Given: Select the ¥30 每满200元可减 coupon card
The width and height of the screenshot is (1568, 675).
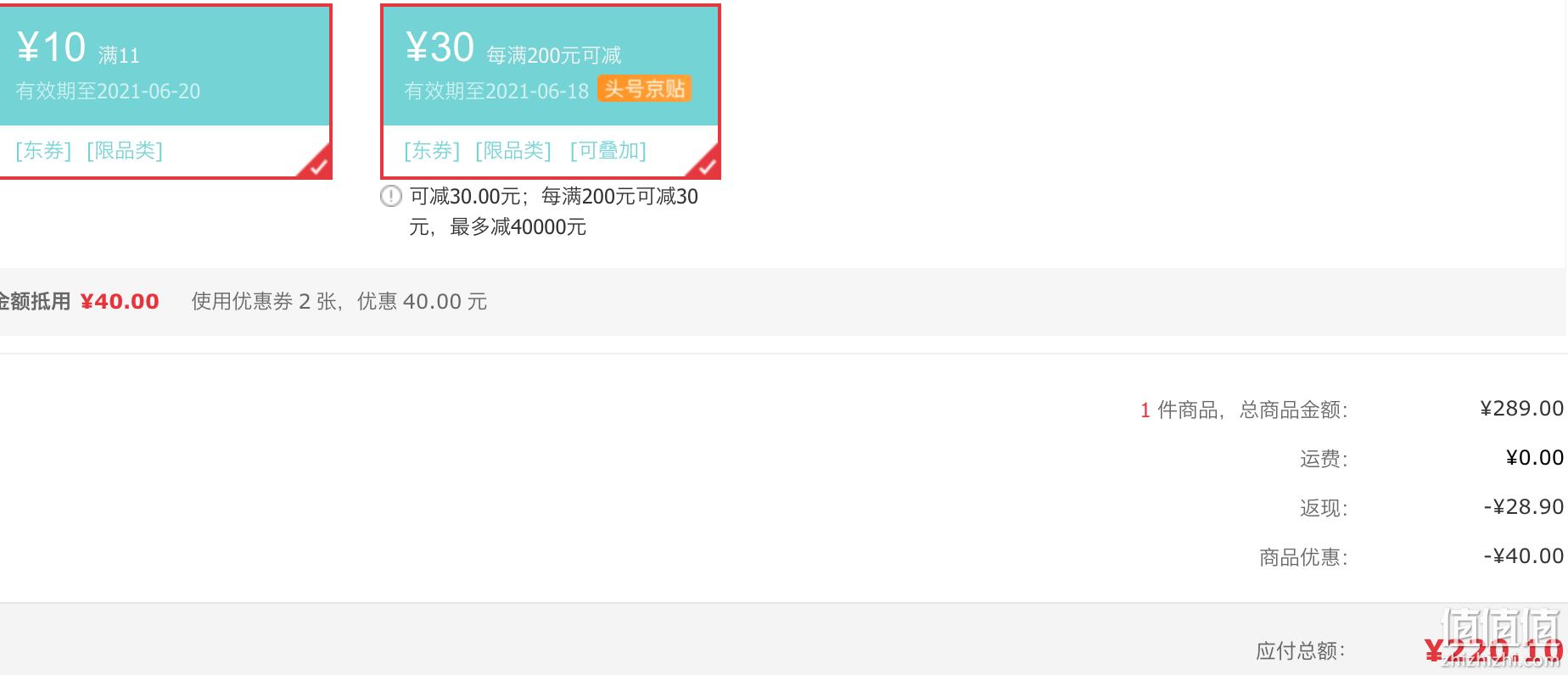Looking at the screenshot, I should pyautogui.click(x=551, y=92).
